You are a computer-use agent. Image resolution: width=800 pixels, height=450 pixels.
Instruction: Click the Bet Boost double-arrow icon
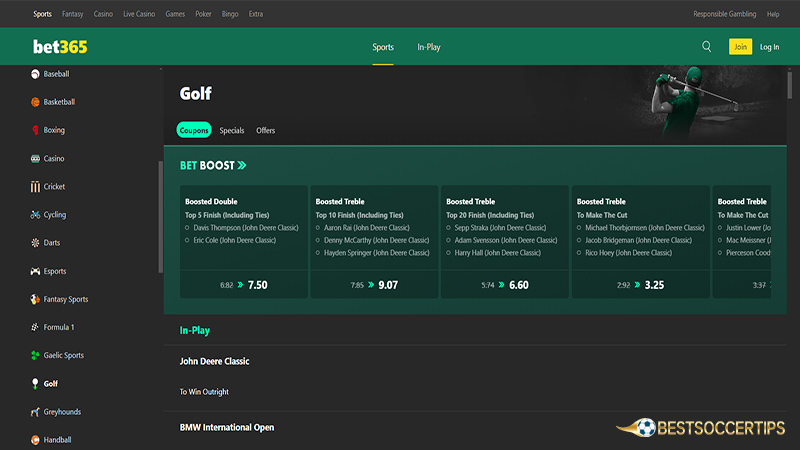tap(242, 165)
